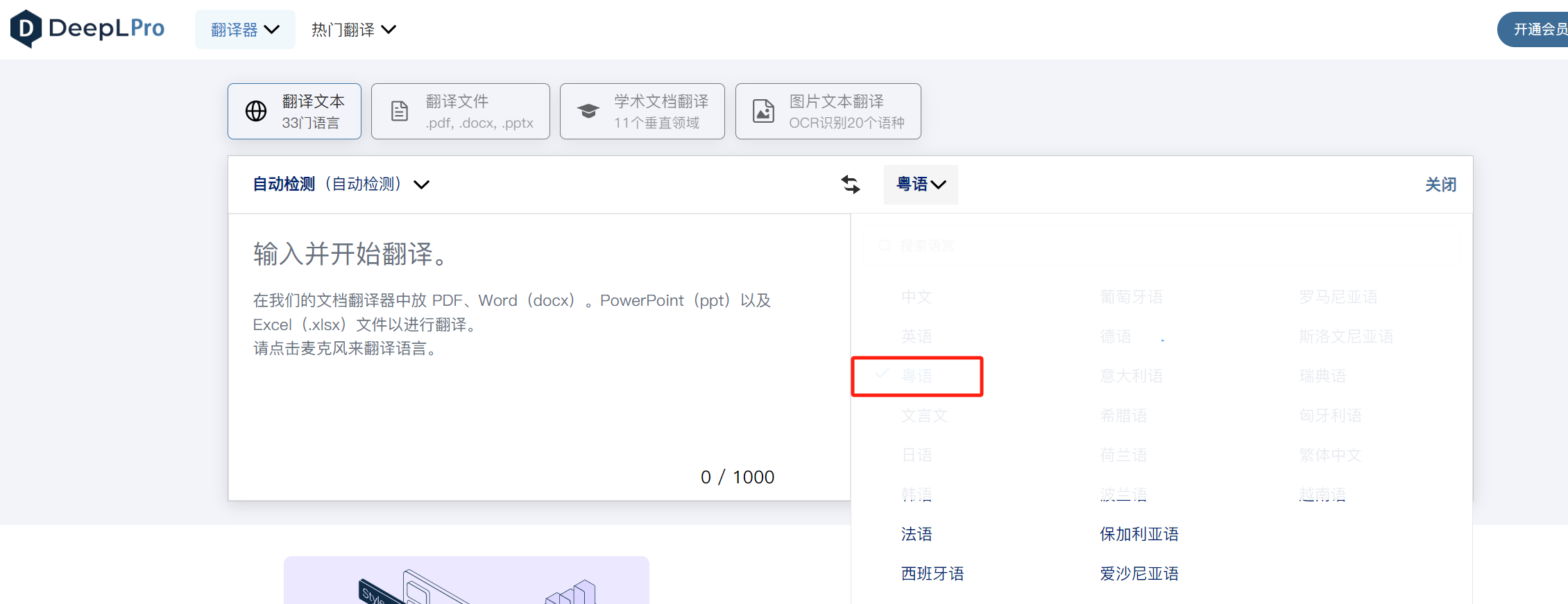
Task: Click the 0 / 1000 character counter
Action: point(738,477)
